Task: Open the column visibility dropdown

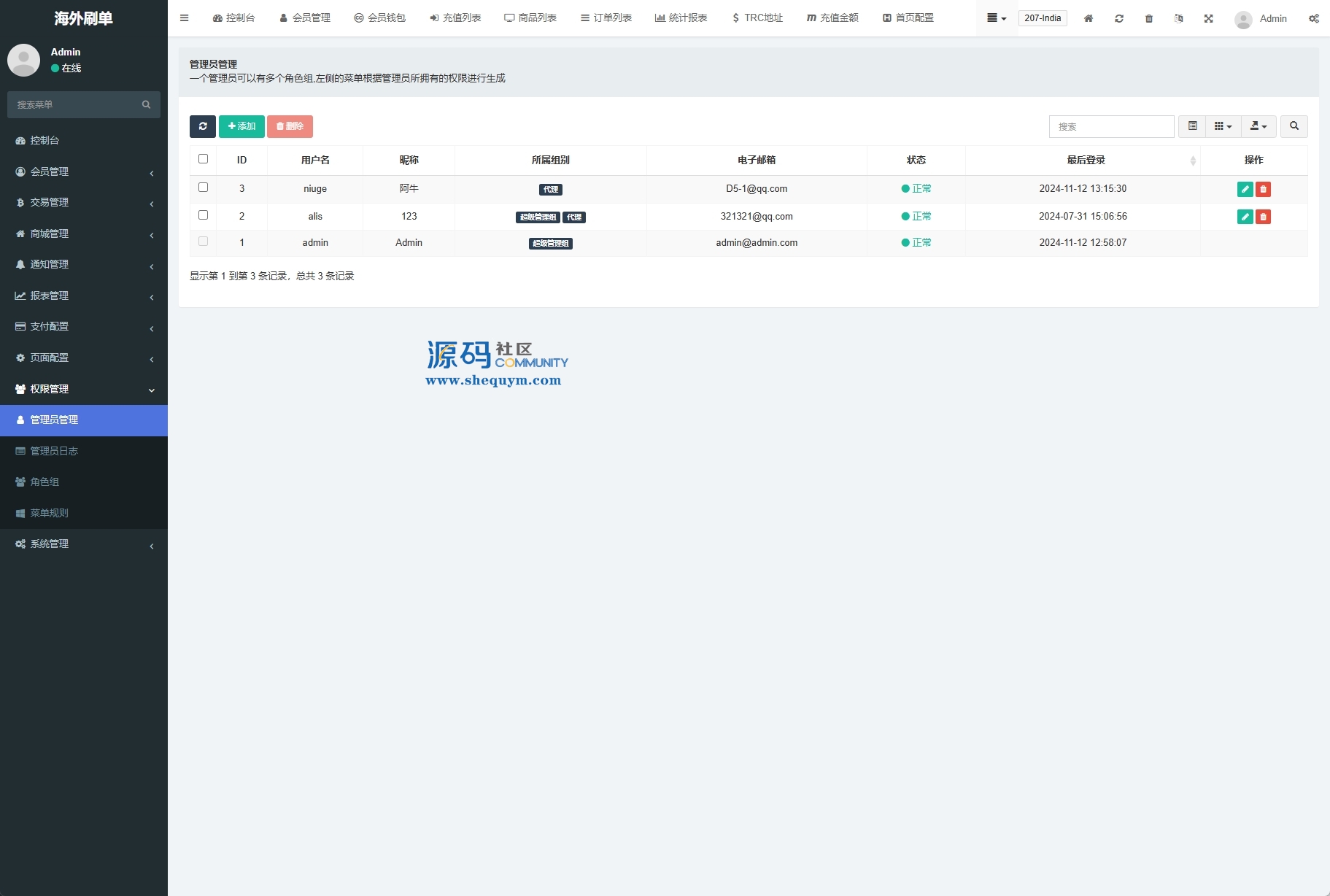Action: (x=1223, y=126)
